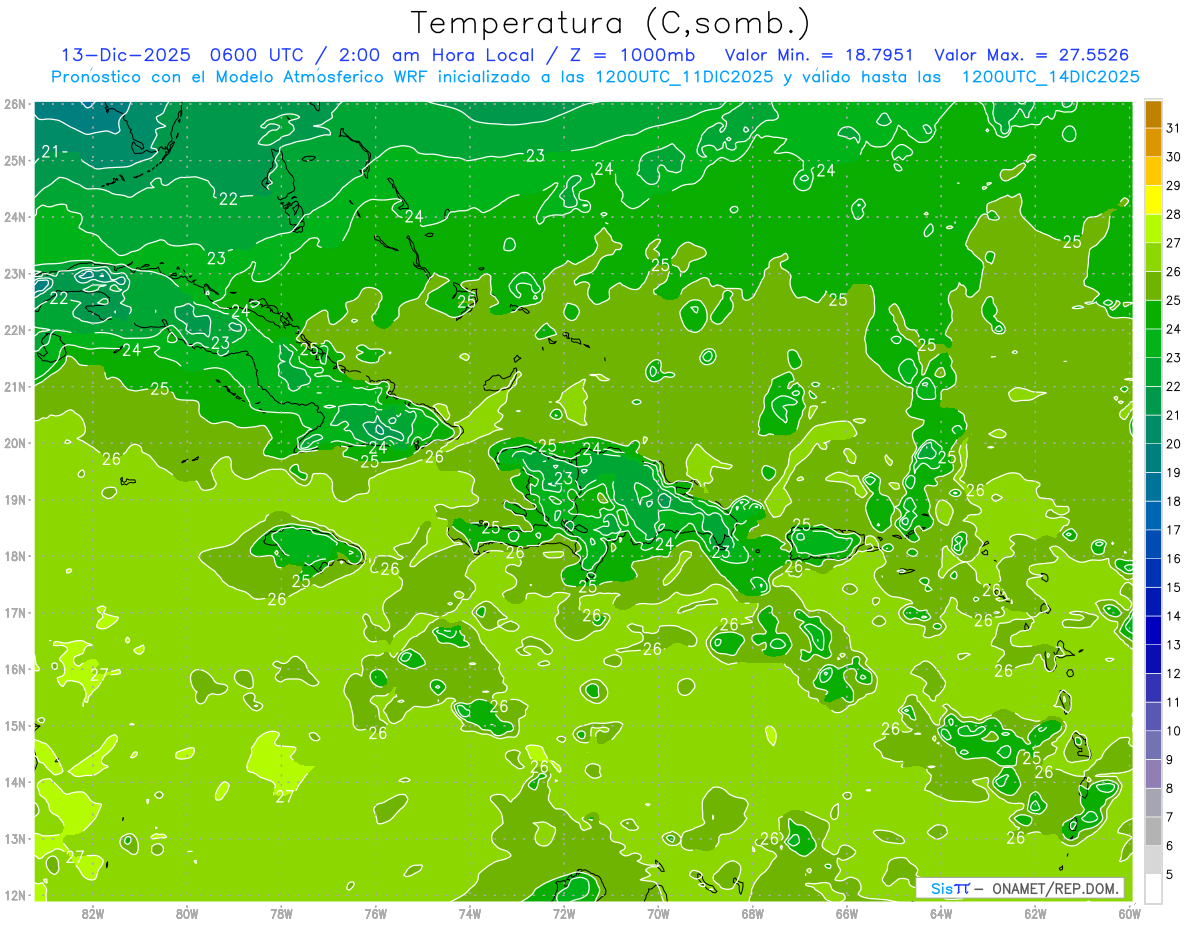Click the '70W' longitude axis label
The image size is (1200, 927).
[658, 913]
